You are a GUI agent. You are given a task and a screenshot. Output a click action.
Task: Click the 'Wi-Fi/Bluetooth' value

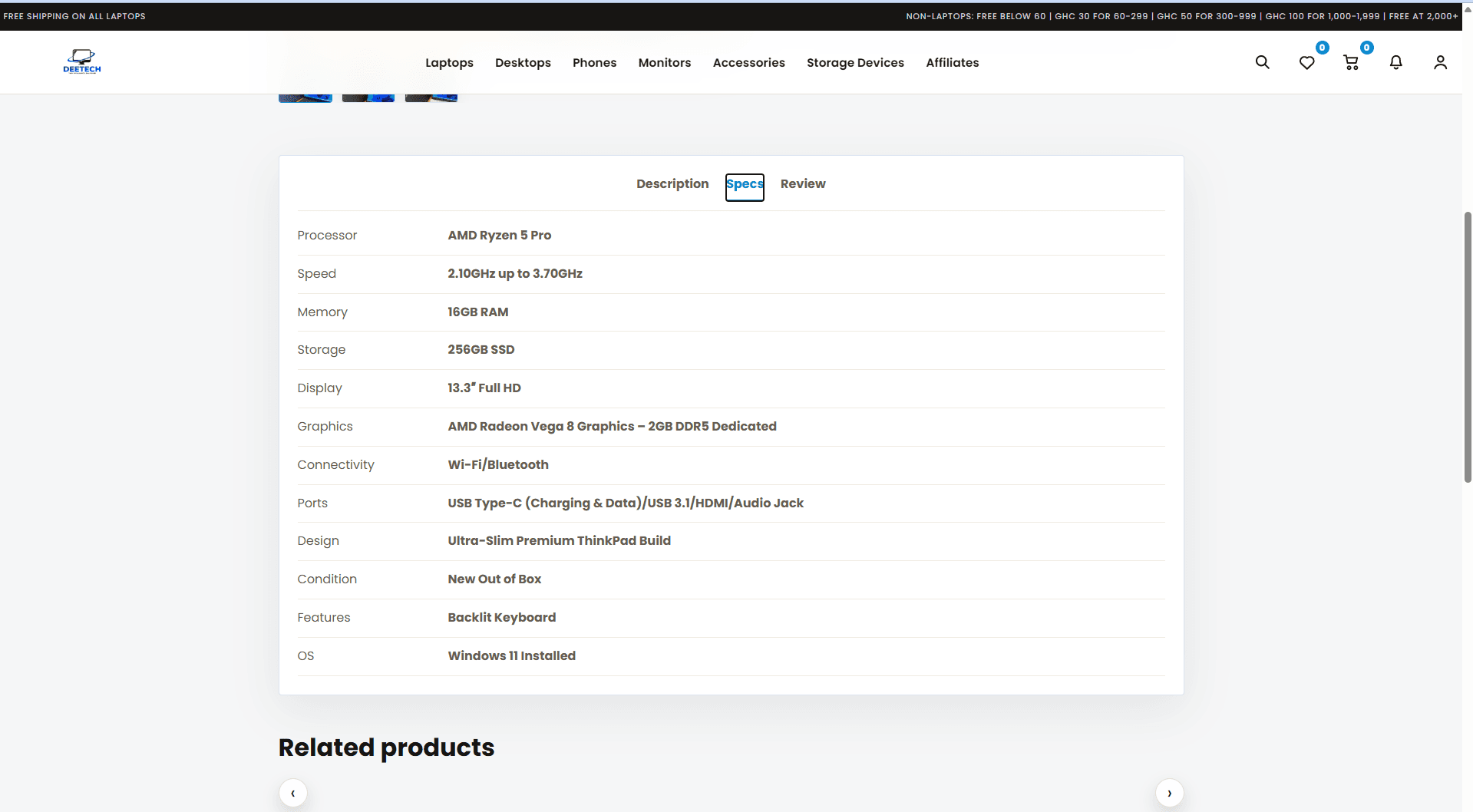click(498, 464)
